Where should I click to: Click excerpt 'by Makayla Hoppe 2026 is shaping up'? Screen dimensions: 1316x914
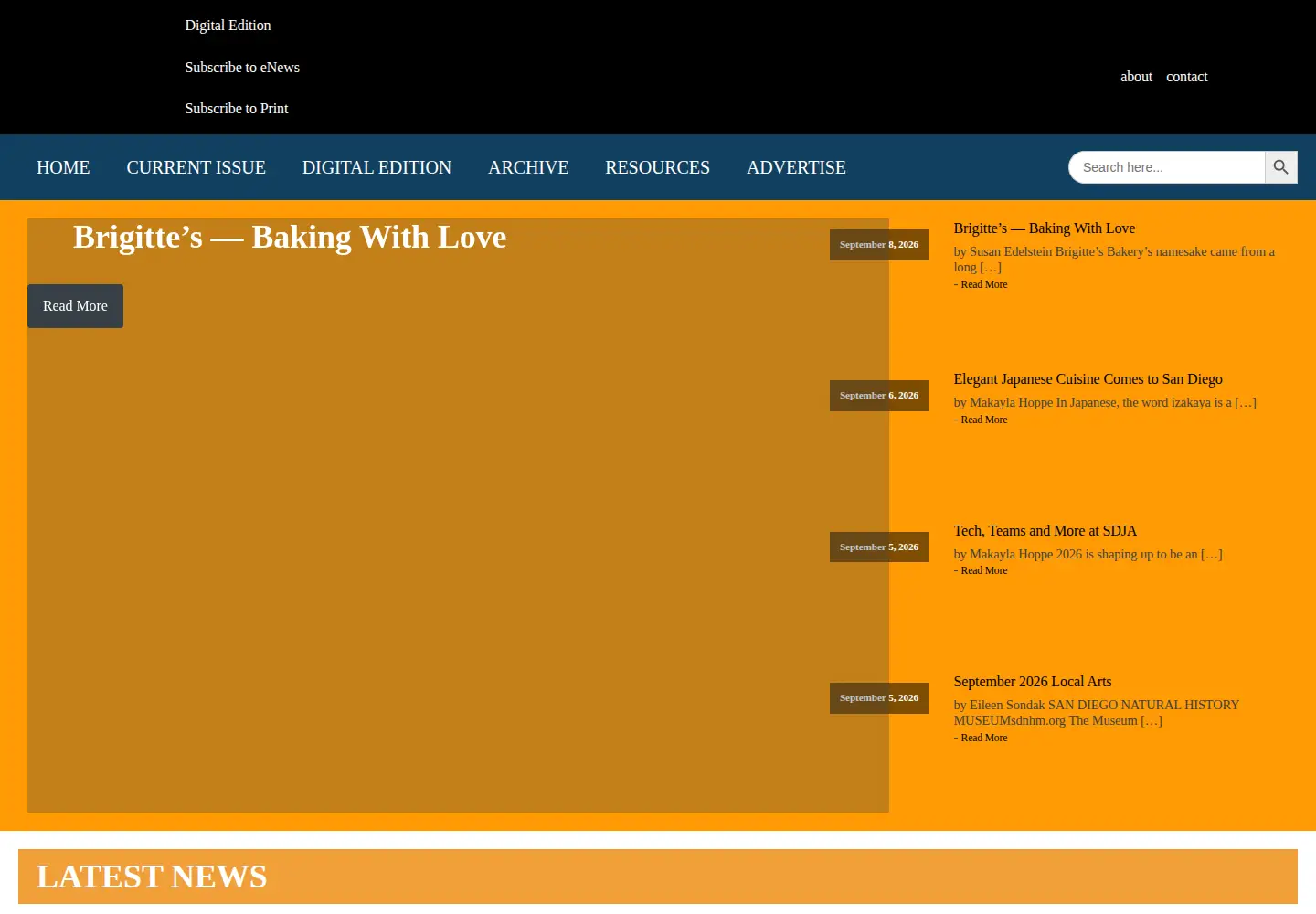pyautogui.click(x=1088, y=555)
